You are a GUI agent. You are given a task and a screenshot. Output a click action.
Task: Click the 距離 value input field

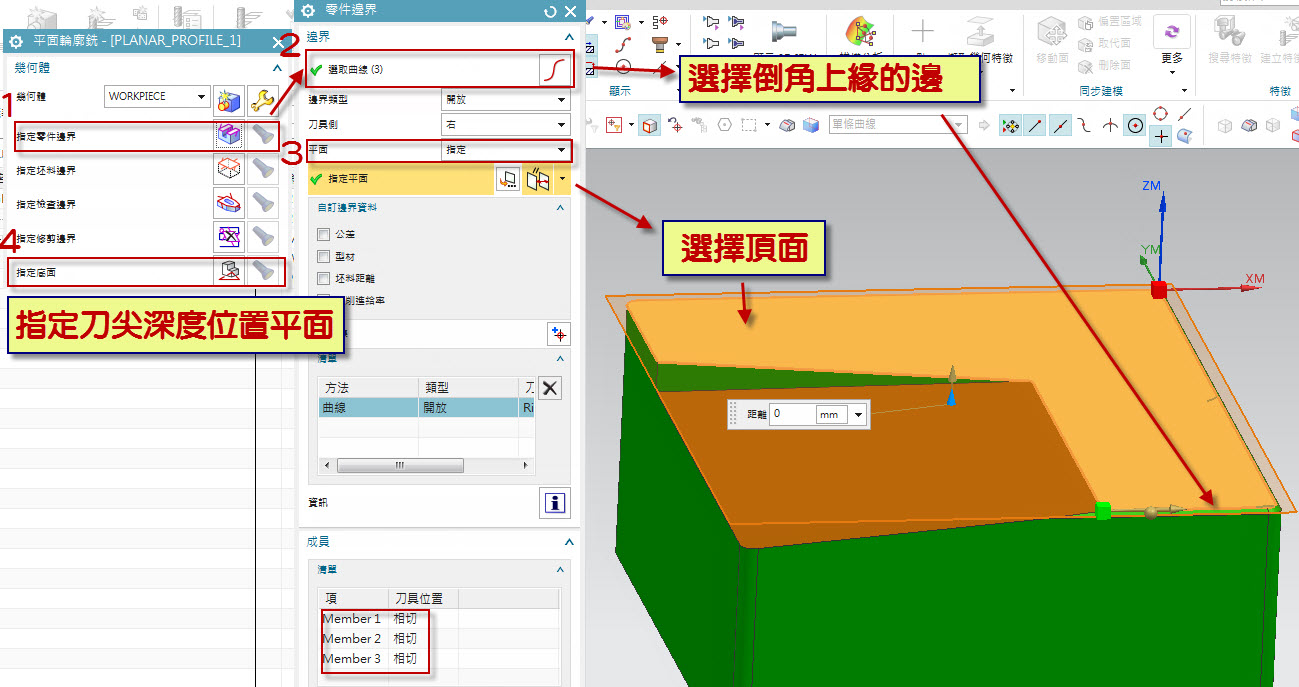point(791,414)
